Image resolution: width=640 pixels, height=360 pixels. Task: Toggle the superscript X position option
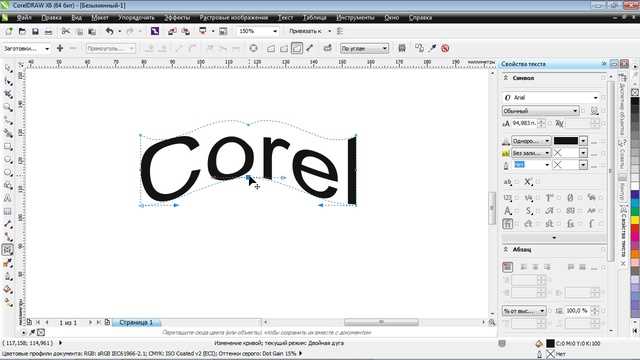coord(528,182)
